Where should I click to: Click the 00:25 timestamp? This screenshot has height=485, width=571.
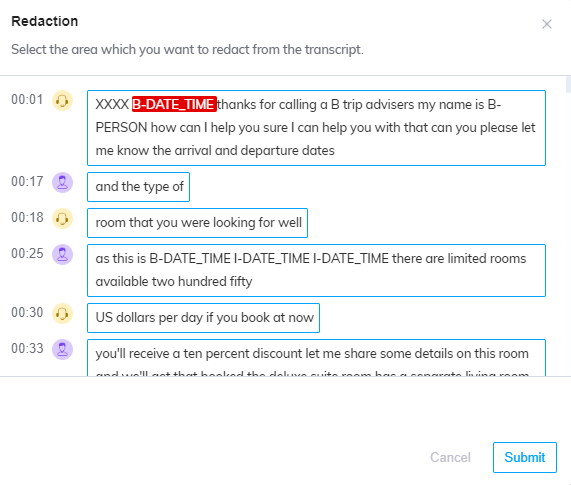(x=27, y=253)
